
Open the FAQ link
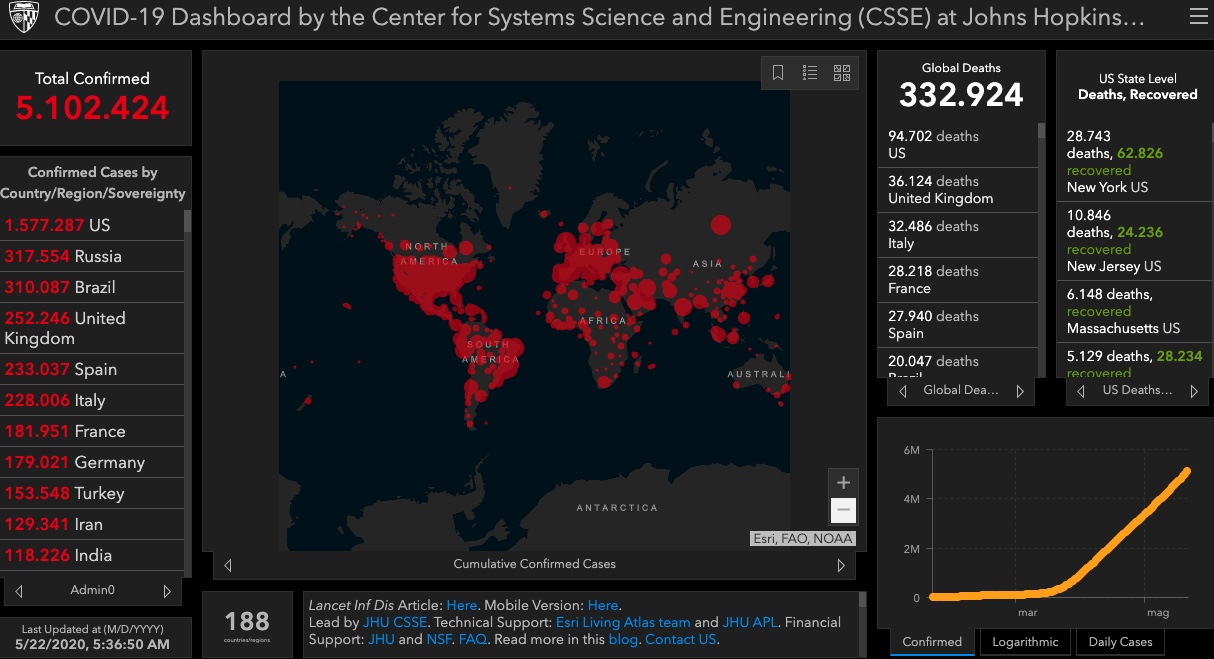(x=472, y=639)
